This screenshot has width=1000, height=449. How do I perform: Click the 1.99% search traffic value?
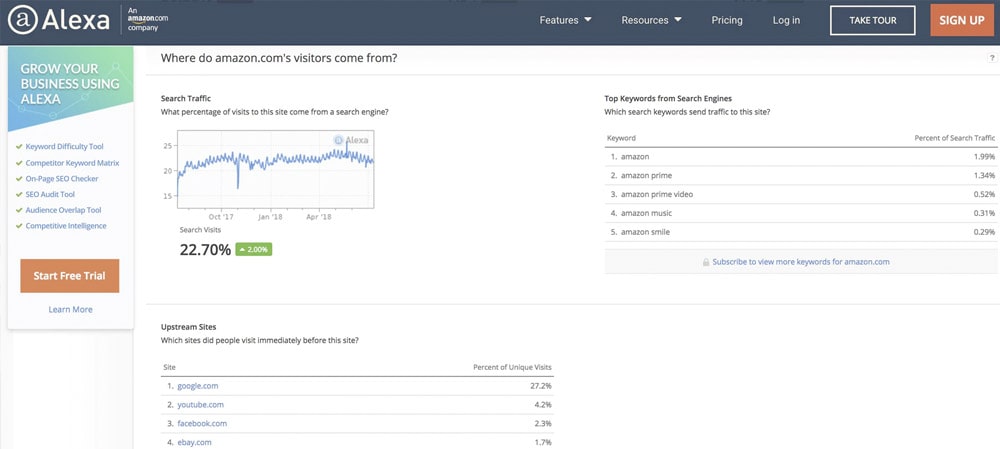point(984,156)
